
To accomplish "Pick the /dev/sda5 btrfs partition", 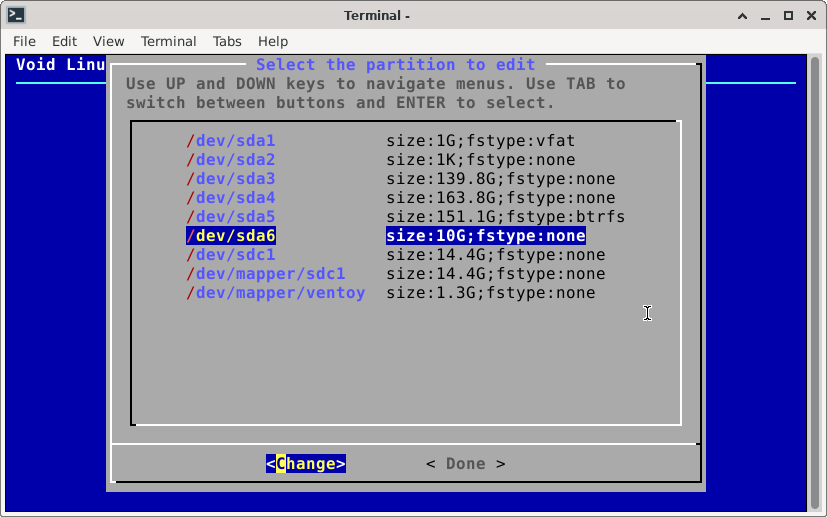I will pos(231,217).
